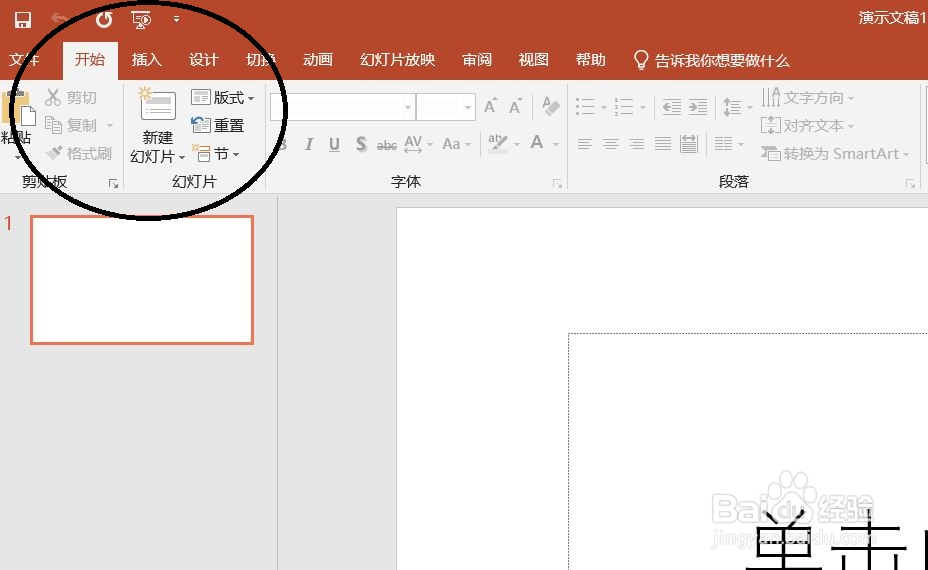The width and height of the screenshot is (928, 570).
Task: Click the distributed alignment icon
Action: click(689, 143)
